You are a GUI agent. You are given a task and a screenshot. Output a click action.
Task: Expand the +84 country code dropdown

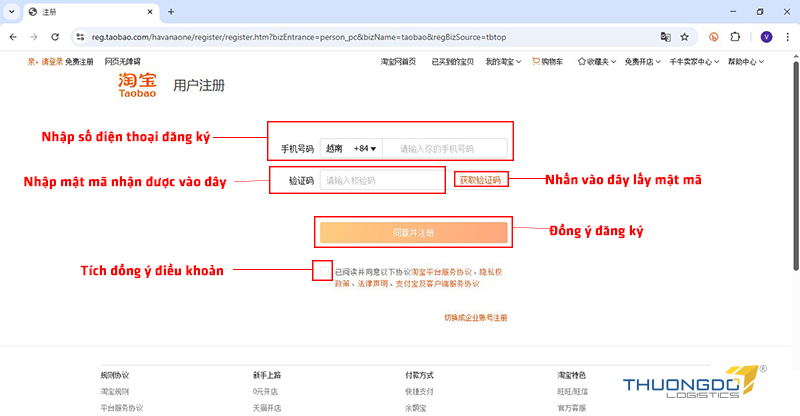tap(364, 149)
